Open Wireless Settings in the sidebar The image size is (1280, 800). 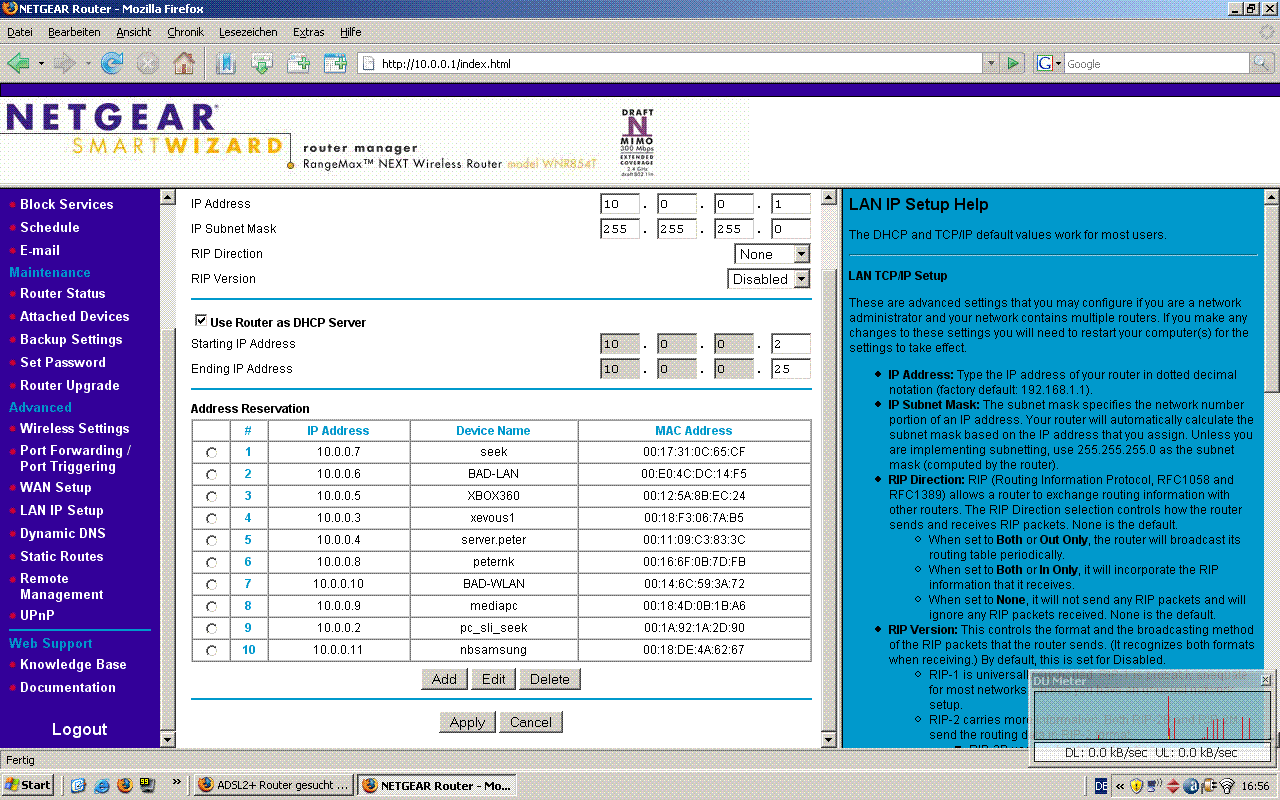pyautogui.click(x=75, y=428)
